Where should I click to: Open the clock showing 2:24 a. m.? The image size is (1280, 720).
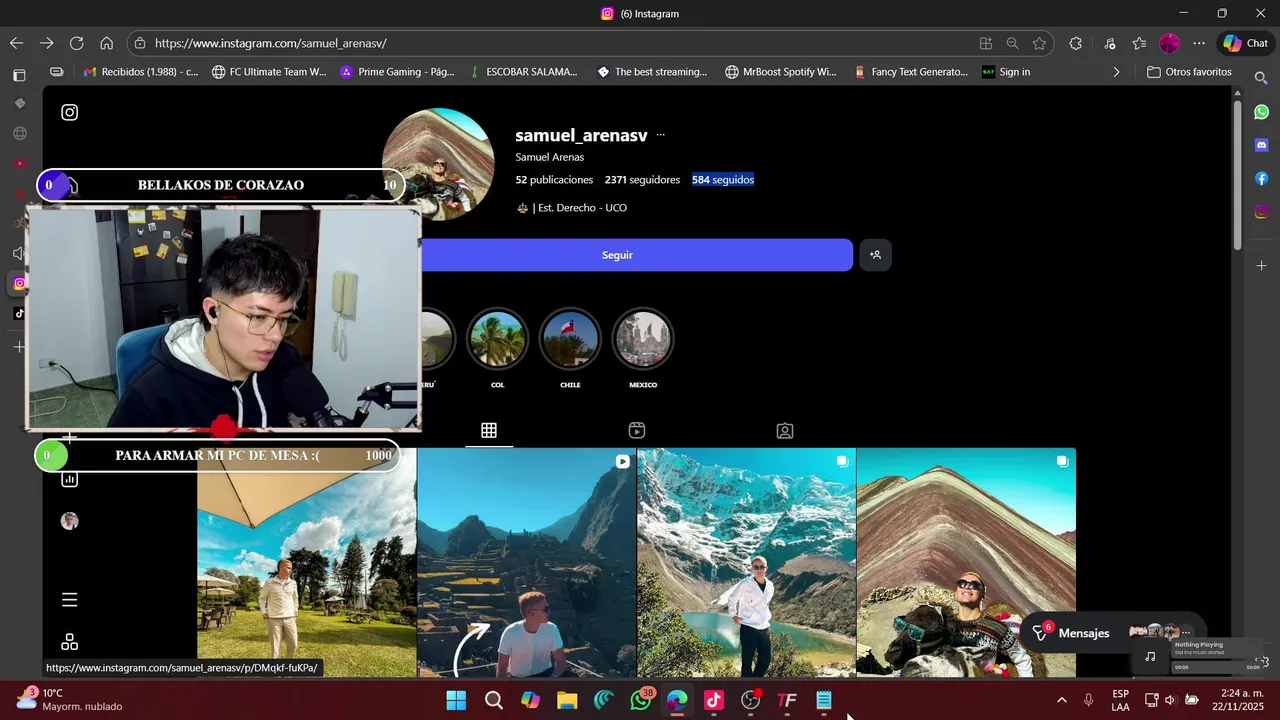(1239, 700)
